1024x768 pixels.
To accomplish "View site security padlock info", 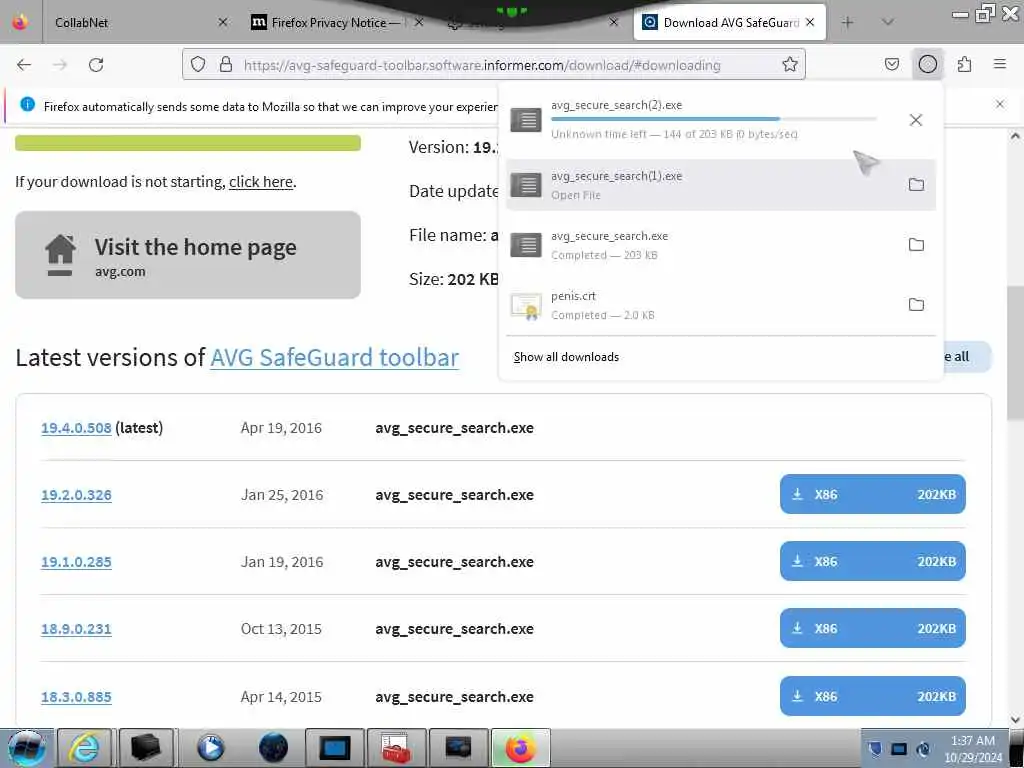I will [226, 64].
